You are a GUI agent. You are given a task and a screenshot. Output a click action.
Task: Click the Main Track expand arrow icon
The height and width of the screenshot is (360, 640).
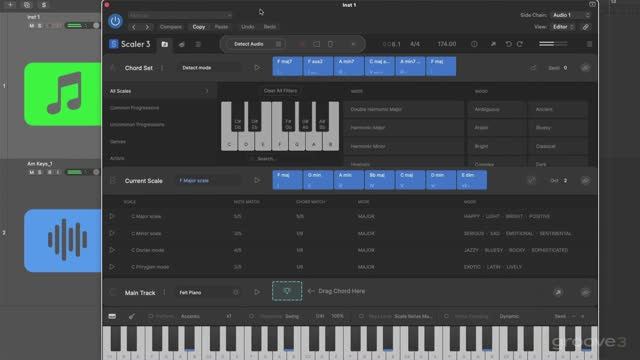(558, 293)
